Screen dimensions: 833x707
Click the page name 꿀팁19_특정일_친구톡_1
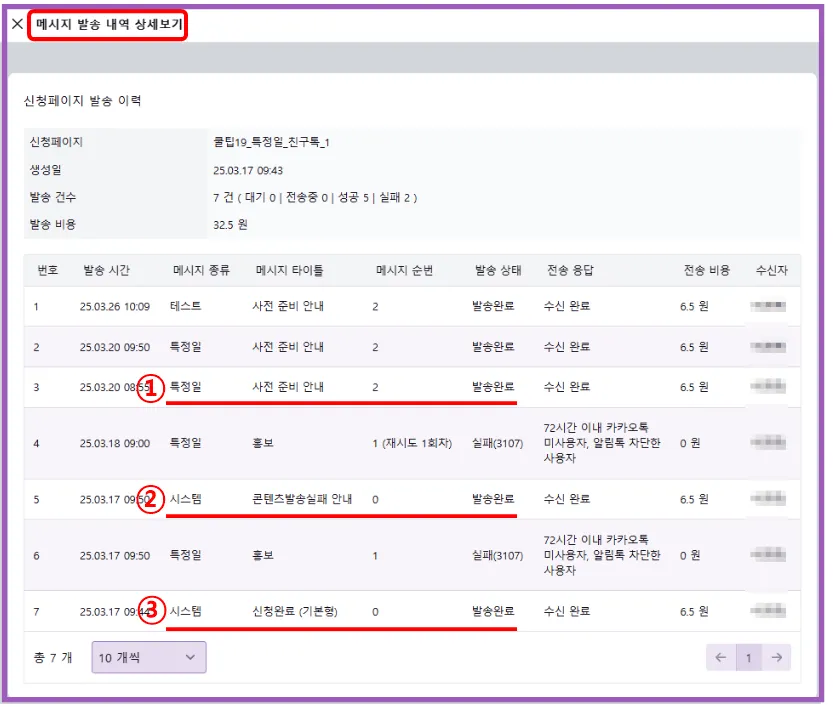tap(271, 142)
